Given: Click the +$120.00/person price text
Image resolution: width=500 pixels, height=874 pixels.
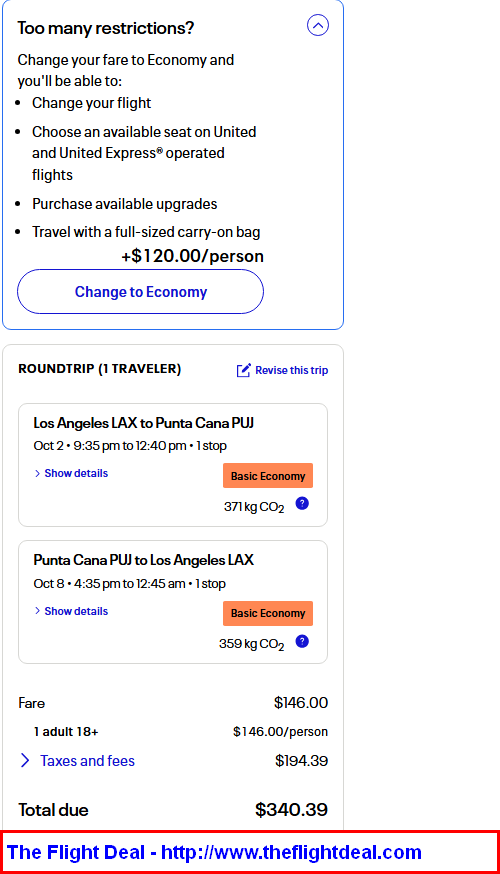Looking at the screenshot, I should [192, 256].
